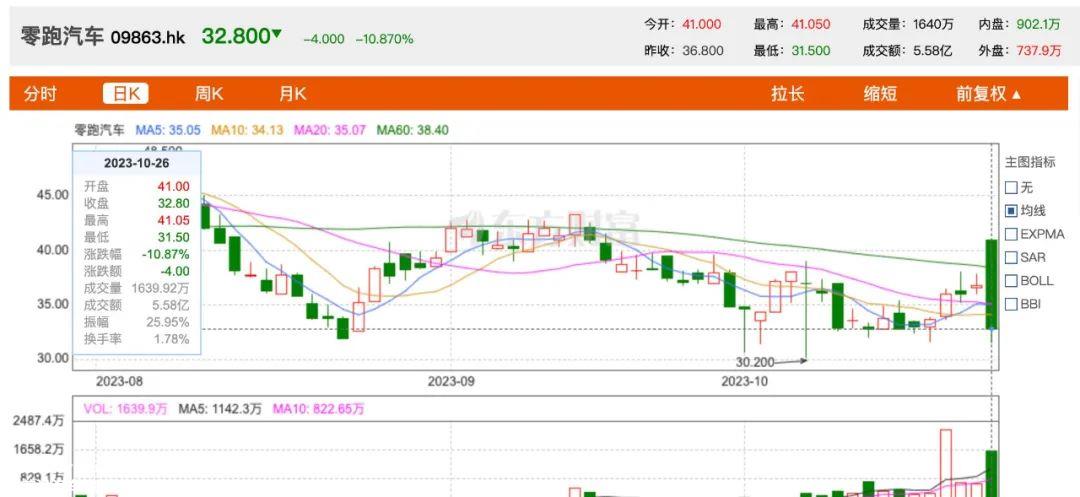Viewport: 1080px width, 497px height.
Task: Open the 月K monthly chart tab
Action: coord(293,94)
